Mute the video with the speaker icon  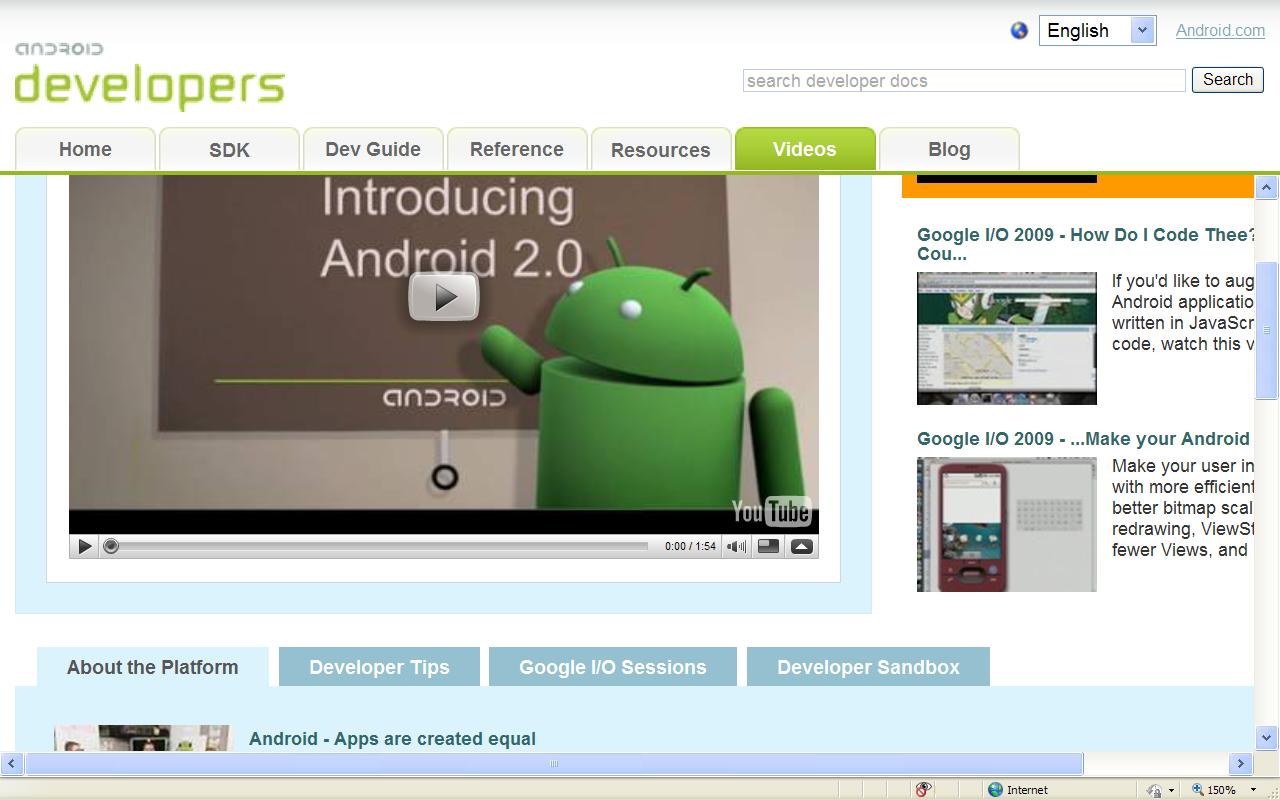point(736,546)
